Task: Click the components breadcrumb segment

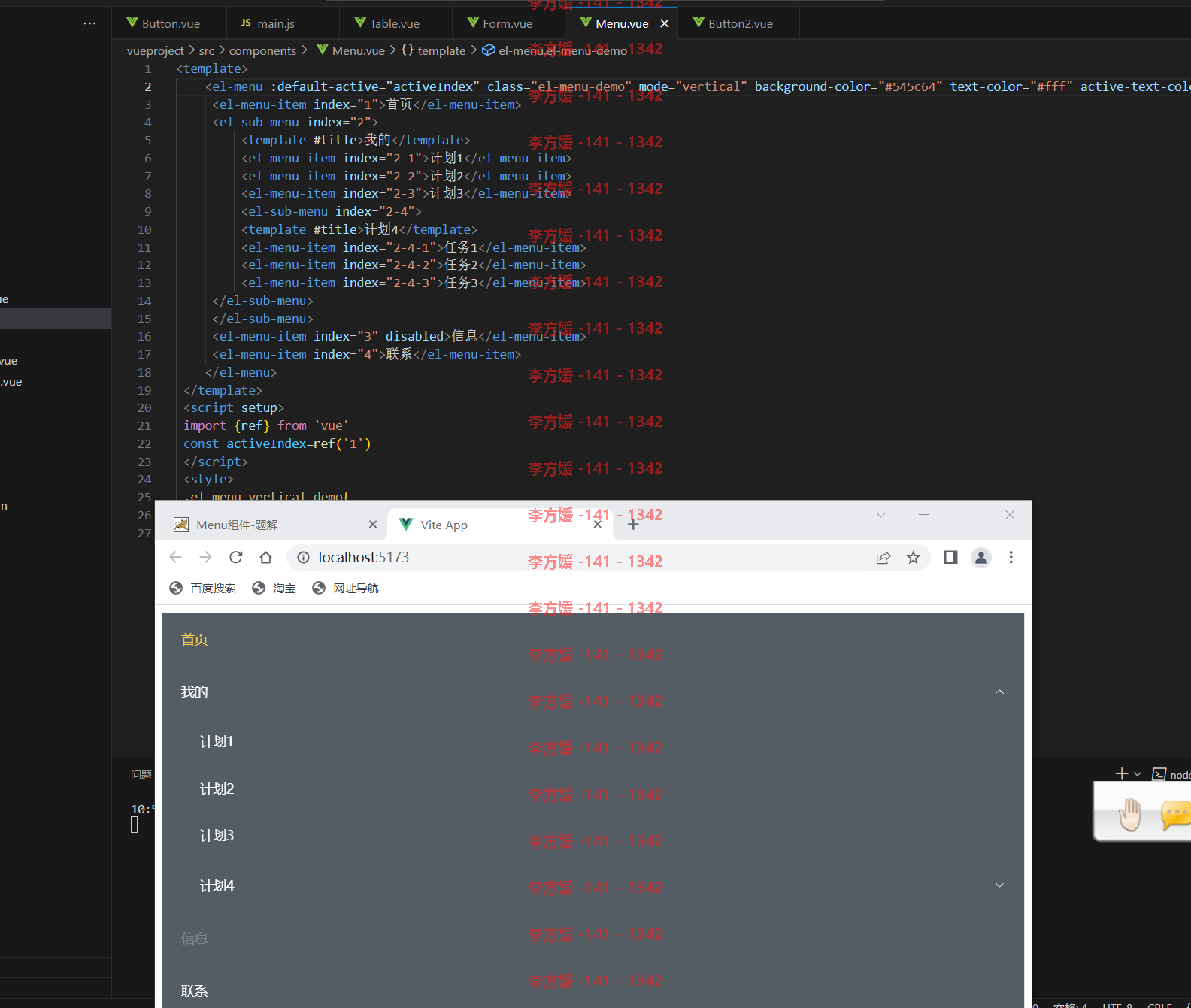Action: pyautogui.click(x=262, y=50)
